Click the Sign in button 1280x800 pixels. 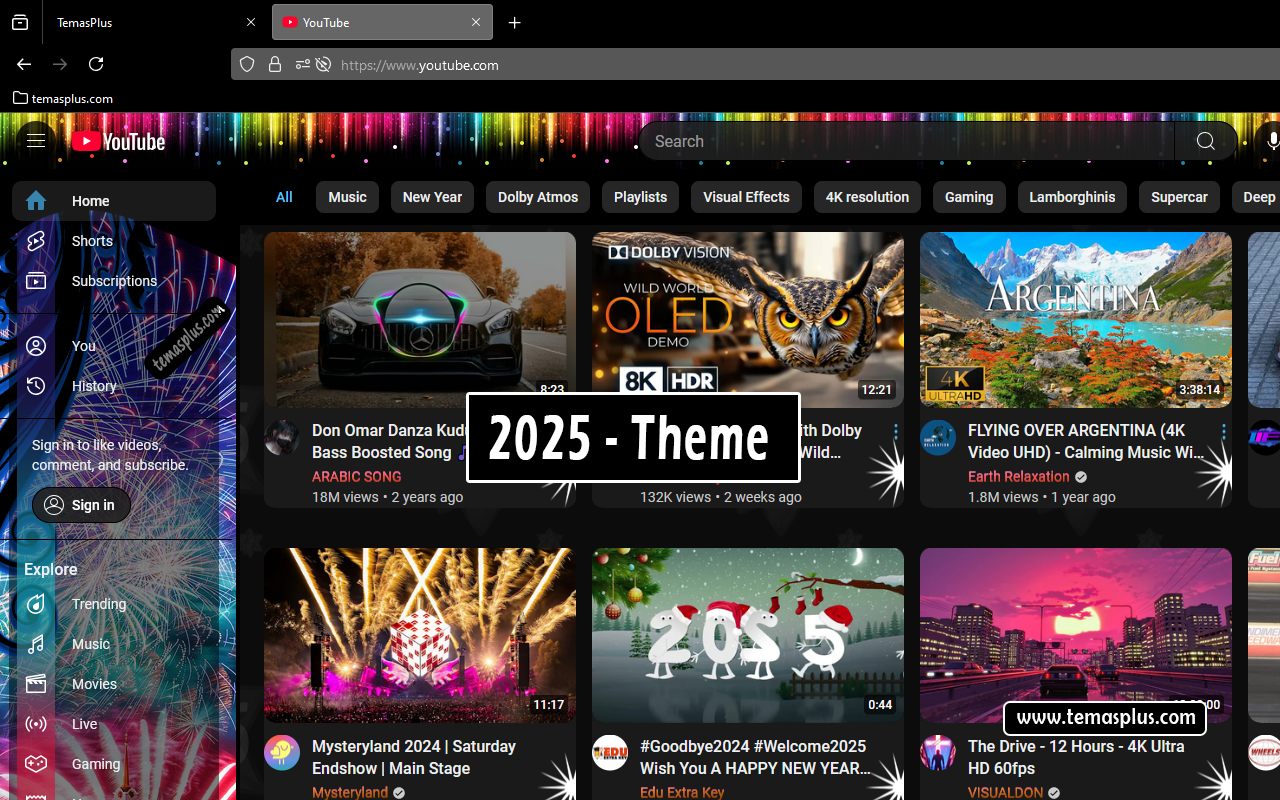pyautogui.click(x=81, y=505)
